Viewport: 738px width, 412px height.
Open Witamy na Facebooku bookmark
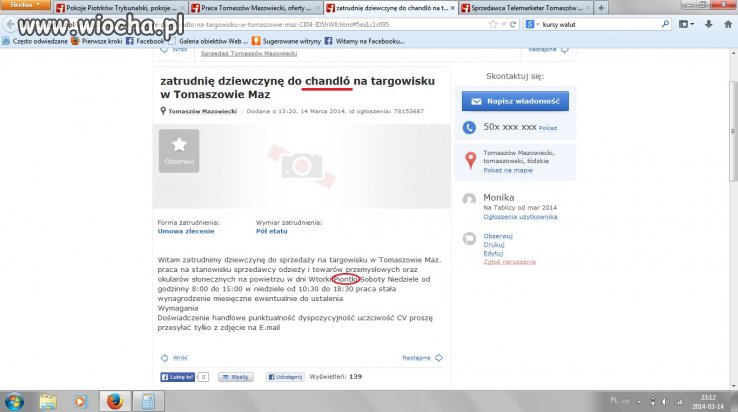pos(365,41)
